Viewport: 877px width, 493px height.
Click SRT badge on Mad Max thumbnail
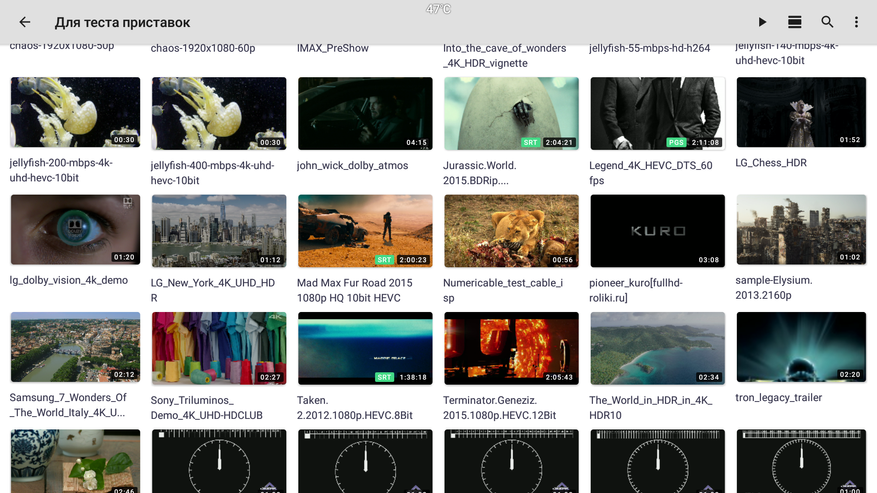[384, 260]
